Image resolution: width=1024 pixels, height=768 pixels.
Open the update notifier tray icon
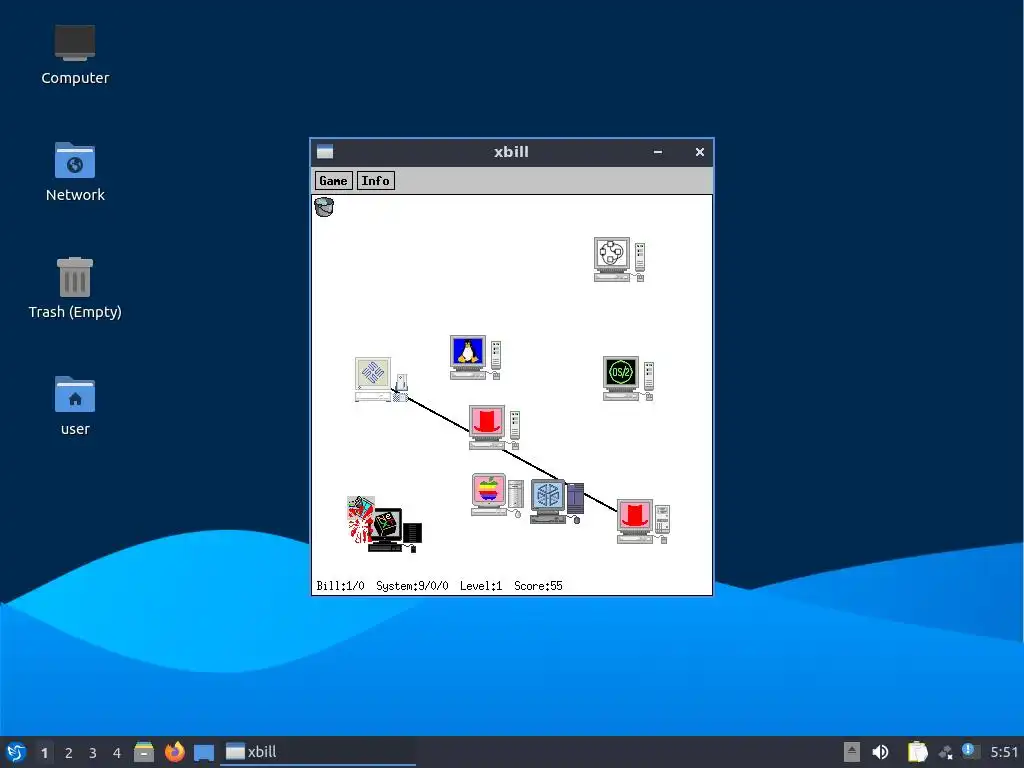(970, 752)
